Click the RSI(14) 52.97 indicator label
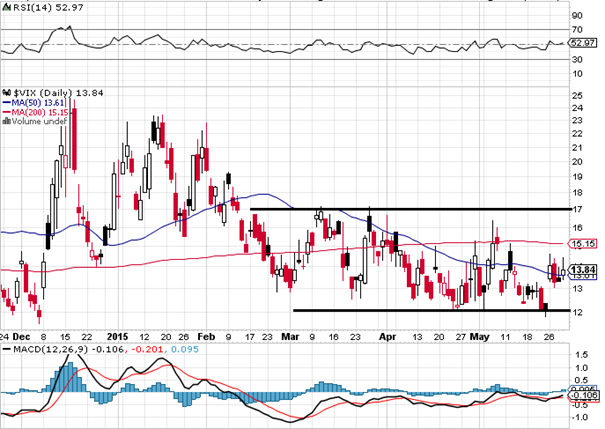605x429 pixels. [x=49, y=8]
